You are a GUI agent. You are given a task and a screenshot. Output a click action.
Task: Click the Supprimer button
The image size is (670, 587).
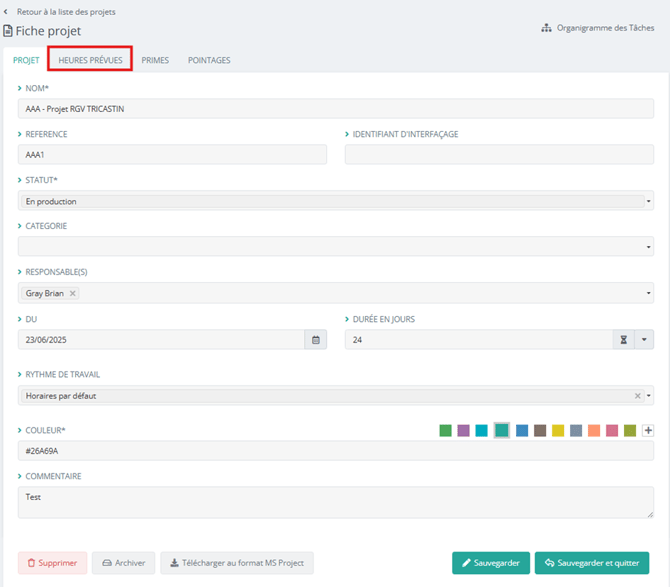(52, 563)
